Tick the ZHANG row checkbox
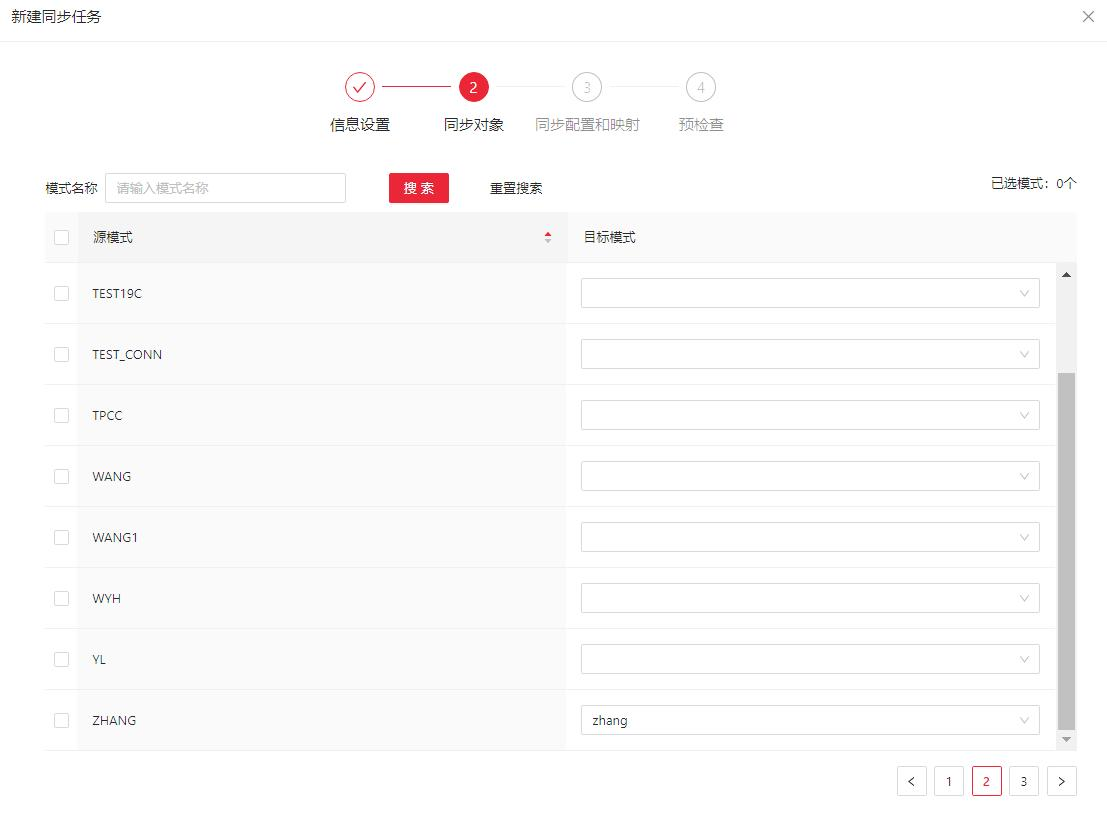 [x=61, y=720]
